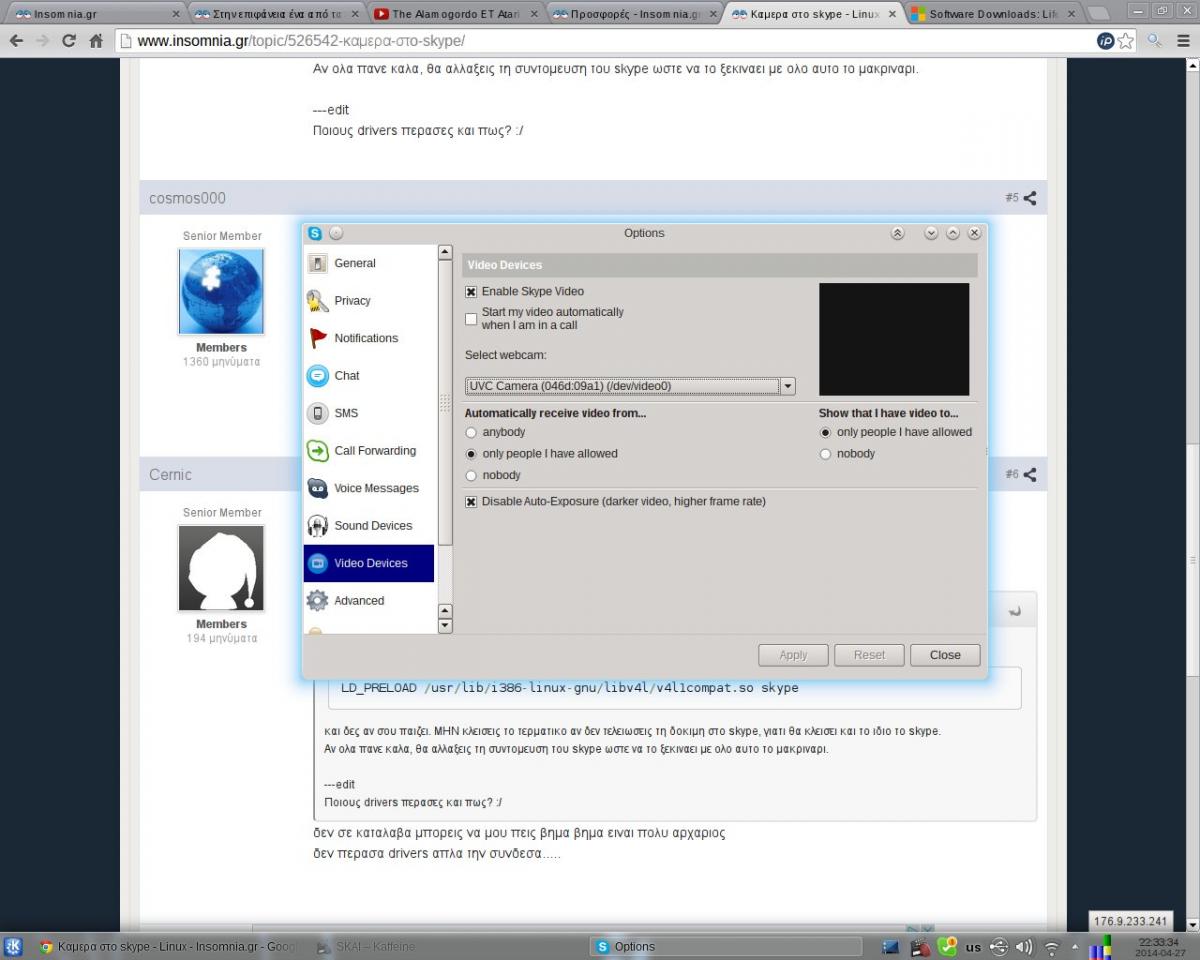Open the KDE application launcher
Viewport: 1200px width, 960px height.
pos(14,946)
